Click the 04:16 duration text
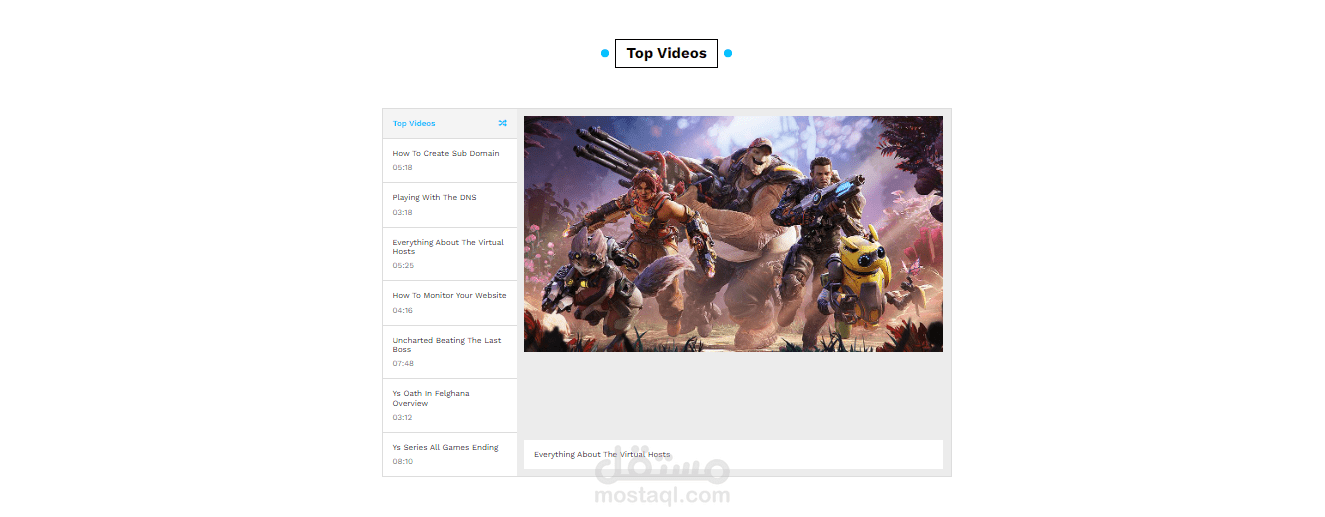This screenshot has width=1325, height=517. click(402, 310)
